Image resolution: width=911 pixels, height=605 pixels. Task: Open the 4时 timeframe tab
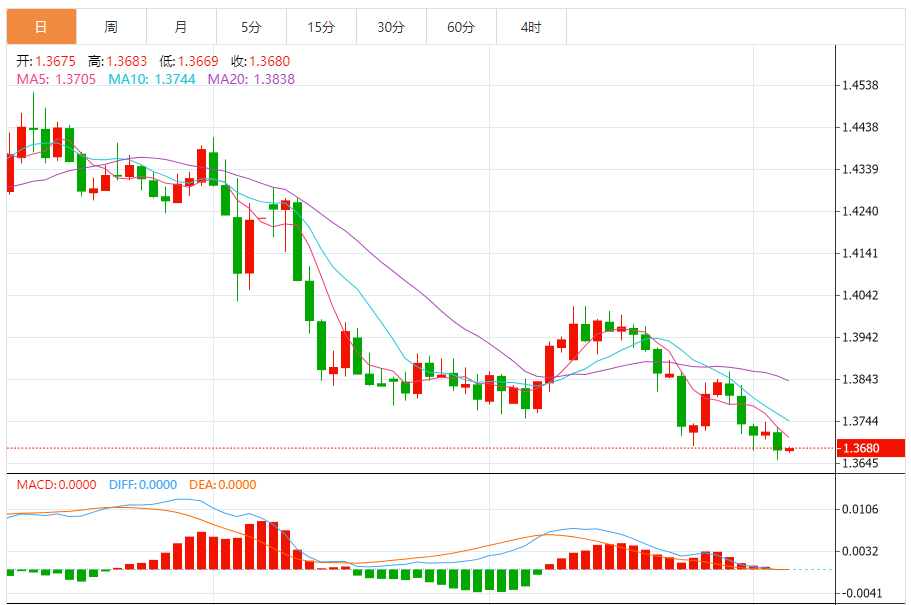tap(531, 27)
